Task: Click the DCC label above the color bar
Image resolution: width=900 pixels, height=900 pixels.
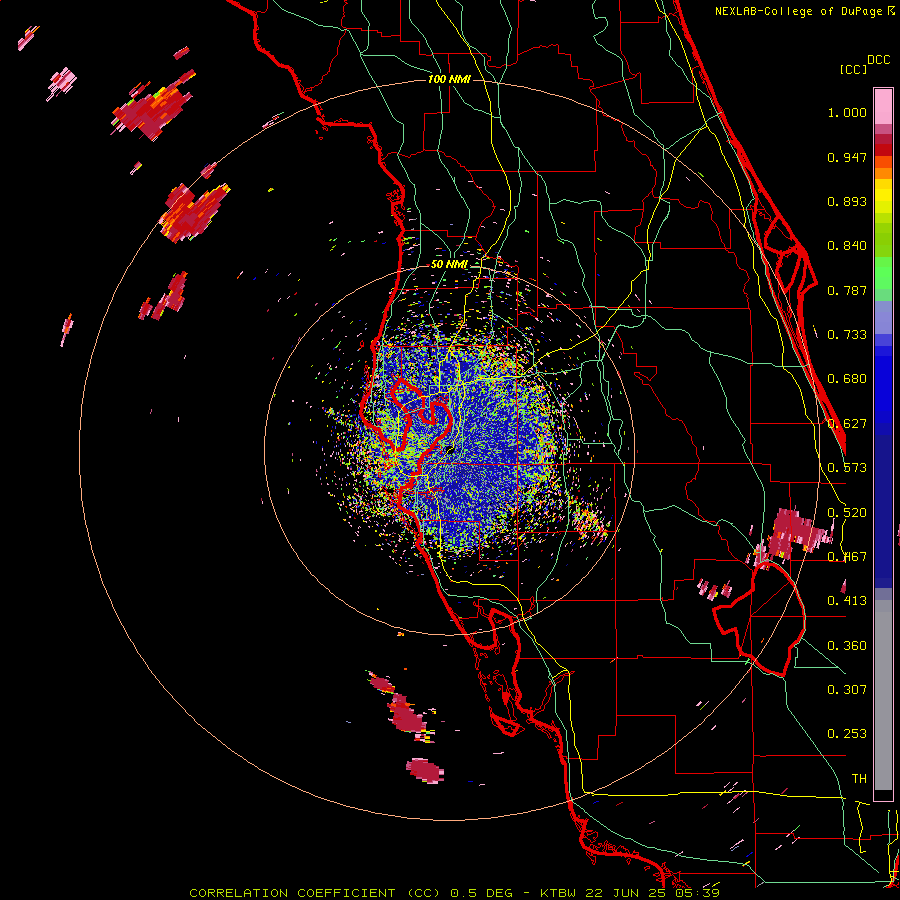Action: point(878,60)
